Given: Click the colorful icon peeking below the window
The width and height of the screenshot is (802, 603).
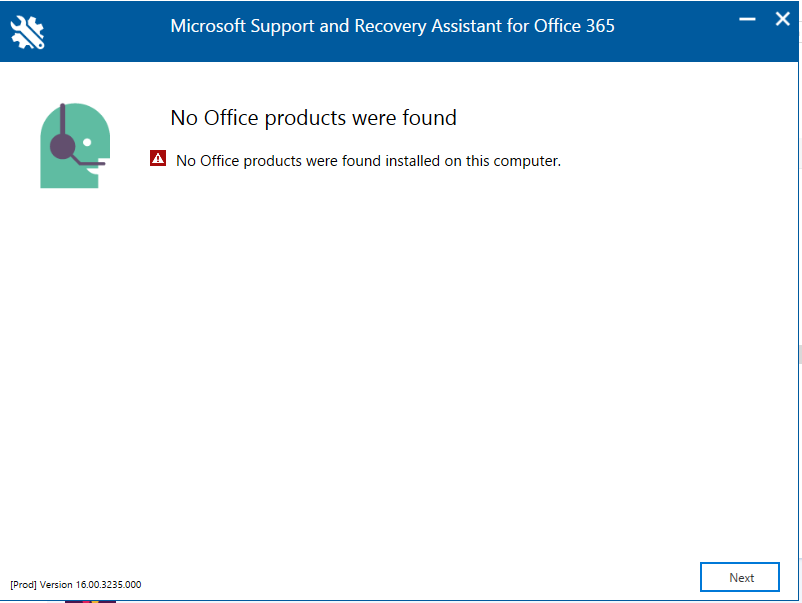Looking at the screenshot, I should 91,601.
